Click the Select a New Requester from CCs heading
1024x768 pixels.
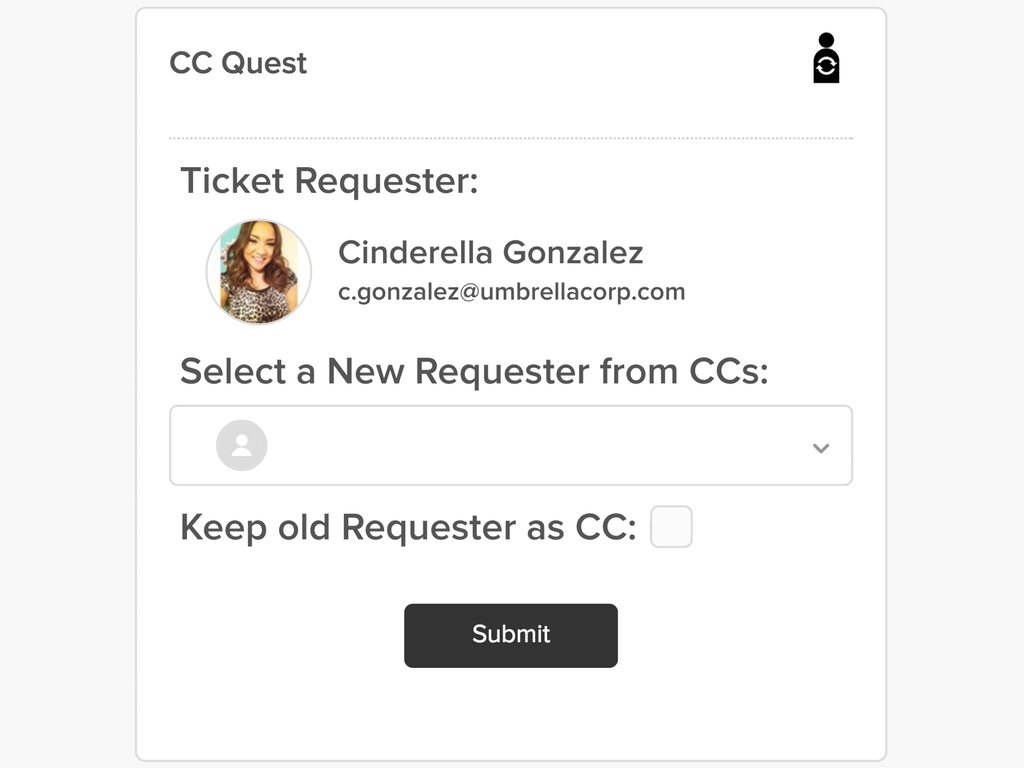click(474, 372)
